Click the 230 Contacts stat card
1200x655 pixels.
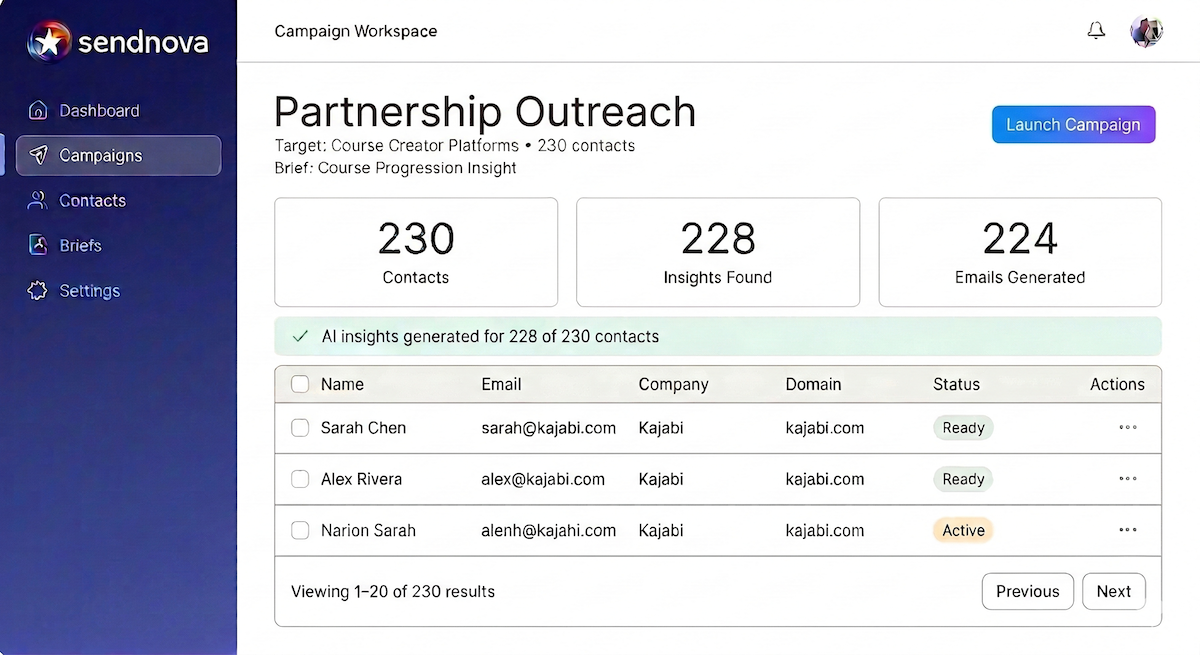click(x=416, y=251)
